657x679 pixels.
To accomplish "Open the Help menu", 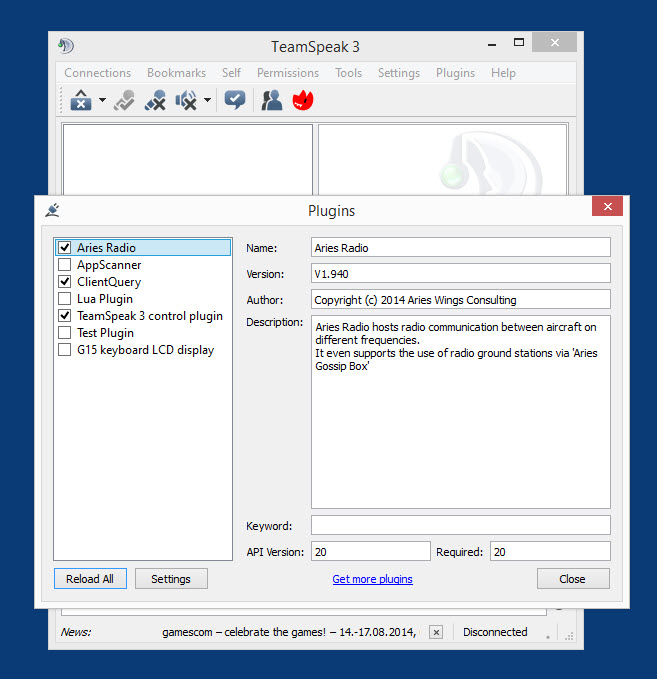I will coord(503,73).
